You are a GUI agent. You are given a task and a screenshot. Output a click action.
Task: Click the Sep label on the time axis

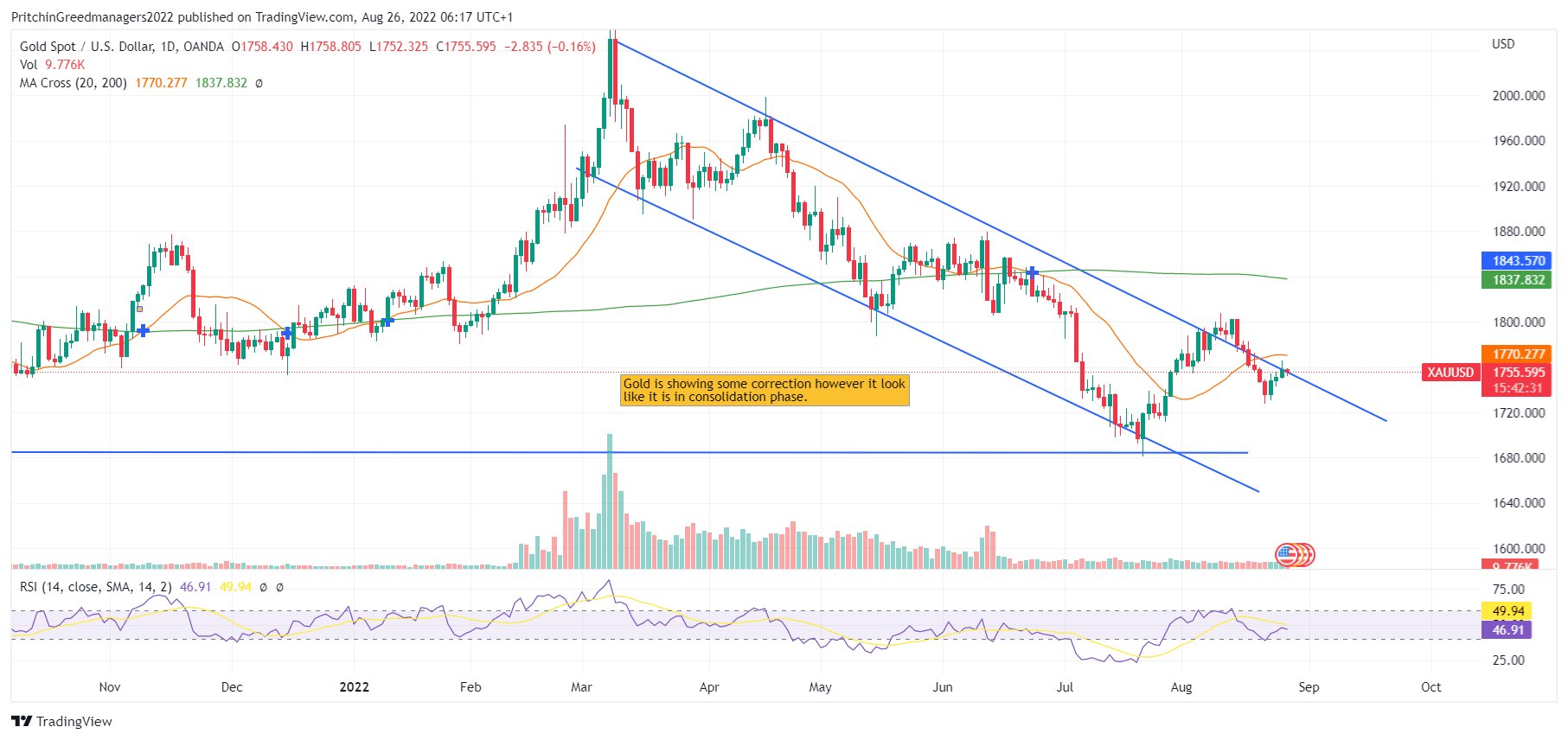coord(1309,687)
